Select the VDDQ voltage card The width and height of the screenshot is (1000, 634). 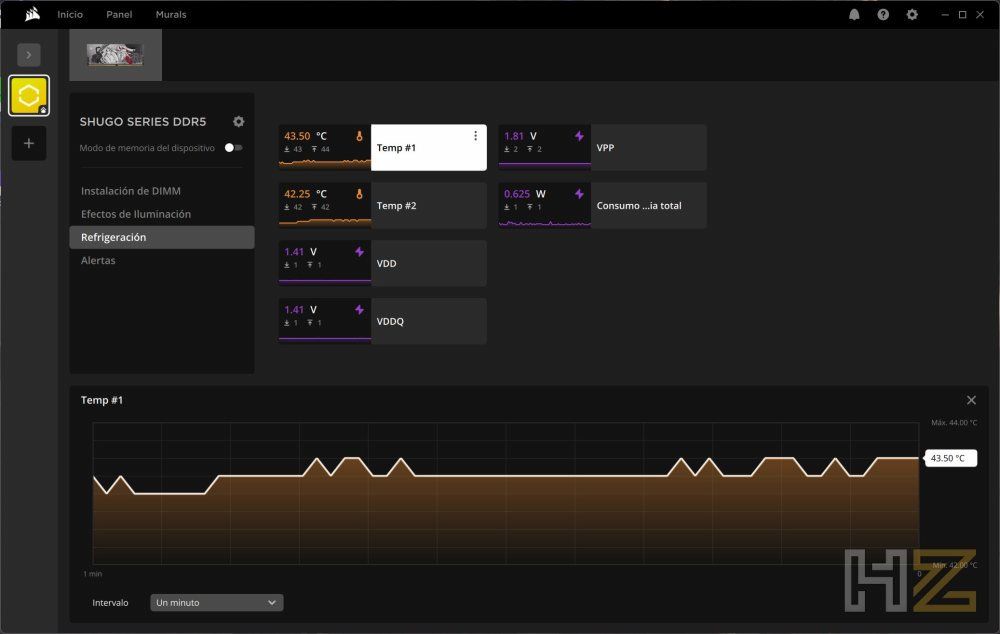tap(383, 321)
